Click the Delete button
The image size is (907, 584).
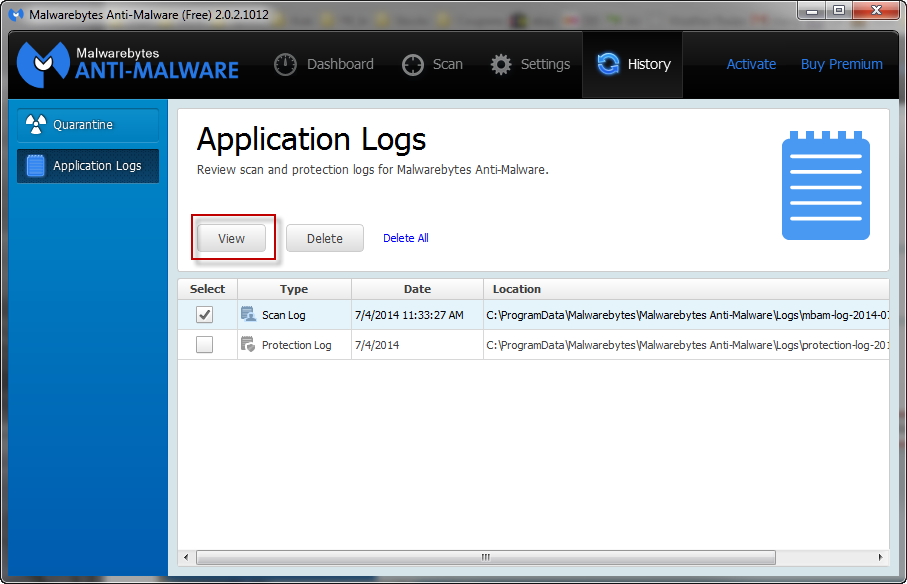(325, 238)
